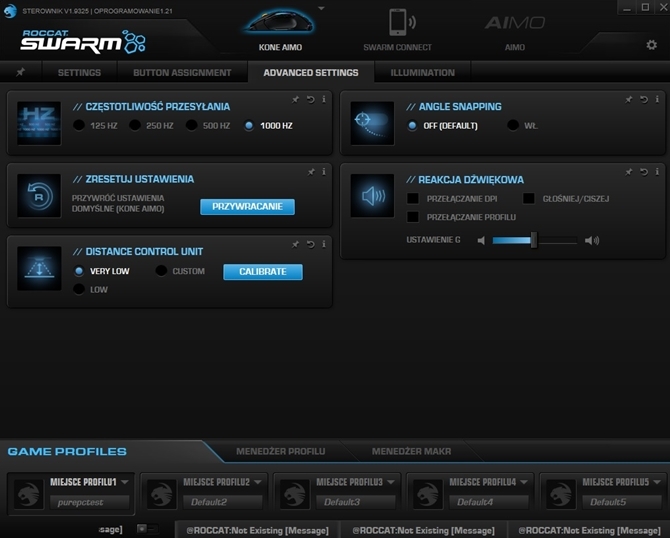Show info for Zresetuj Ustawienia panel
Image resolution: width=670 pixels, height=538 pixels.
(x=324, y=171)
